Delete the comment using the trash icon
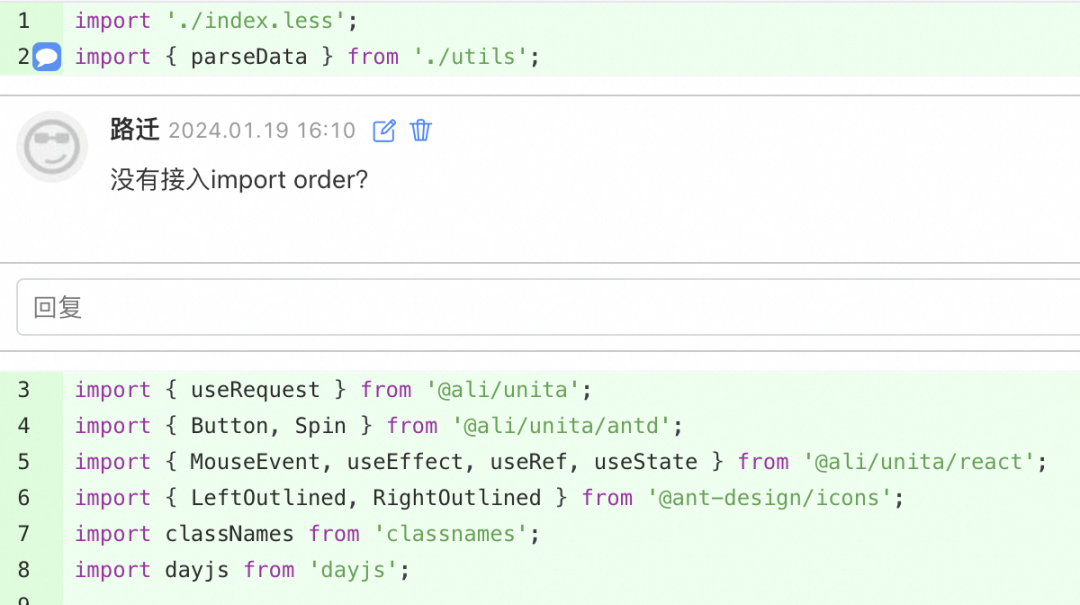This screenshot has height=605, width=1080. (421, 131)
